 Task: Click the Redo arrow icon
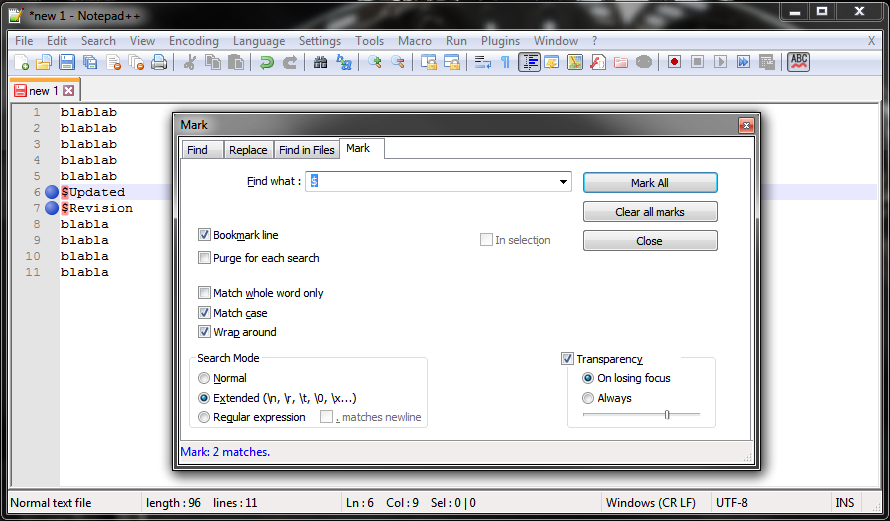click(289, 62)
